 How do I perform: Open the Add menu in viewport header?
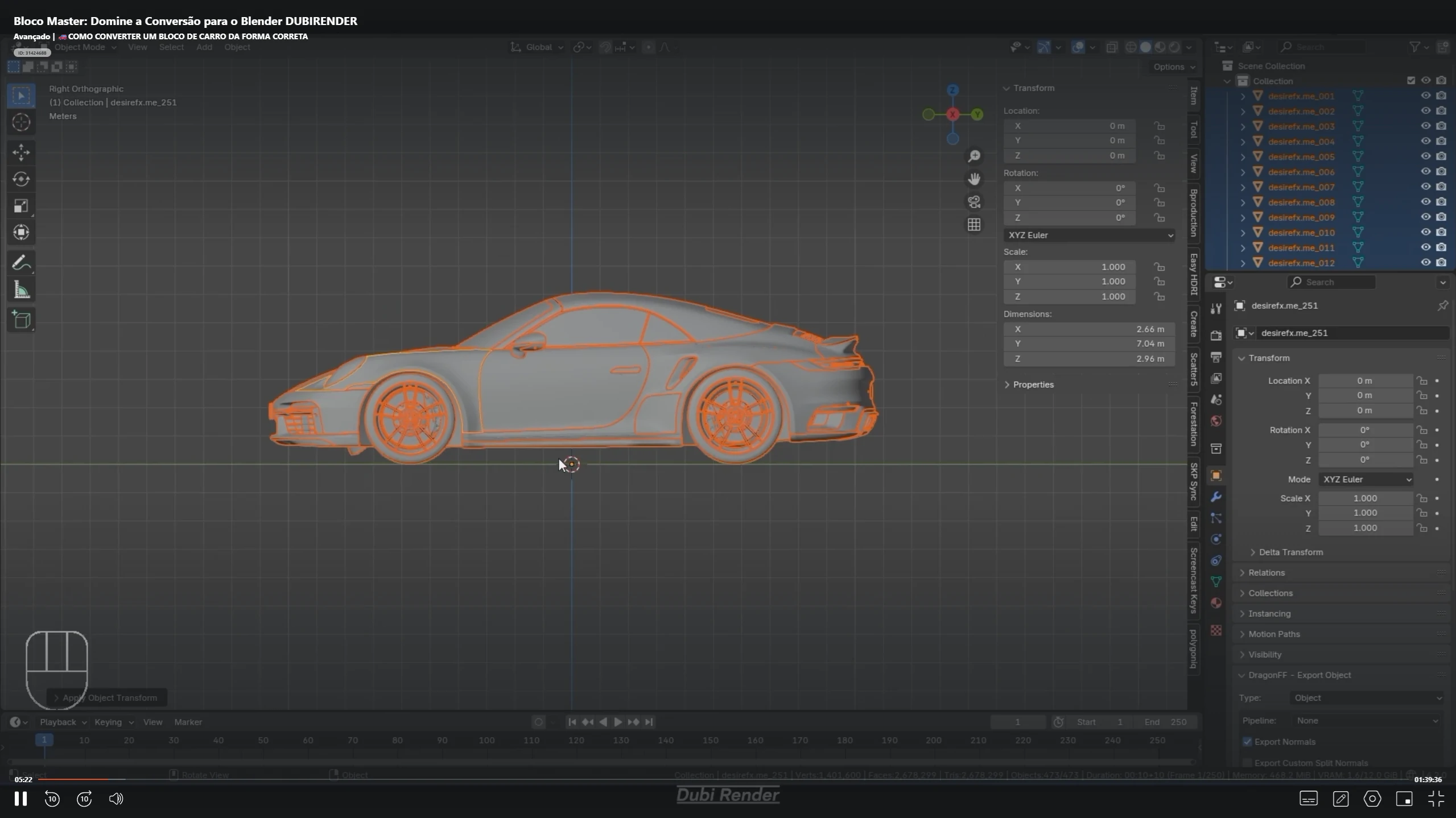coord(204,47)
